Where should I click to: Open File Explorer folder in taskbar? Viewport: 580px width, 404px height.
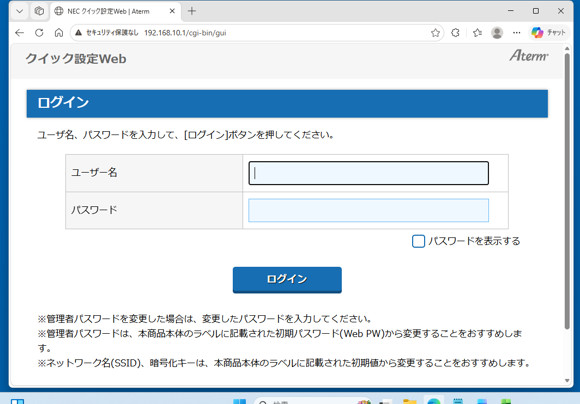(x=409, y=402)
